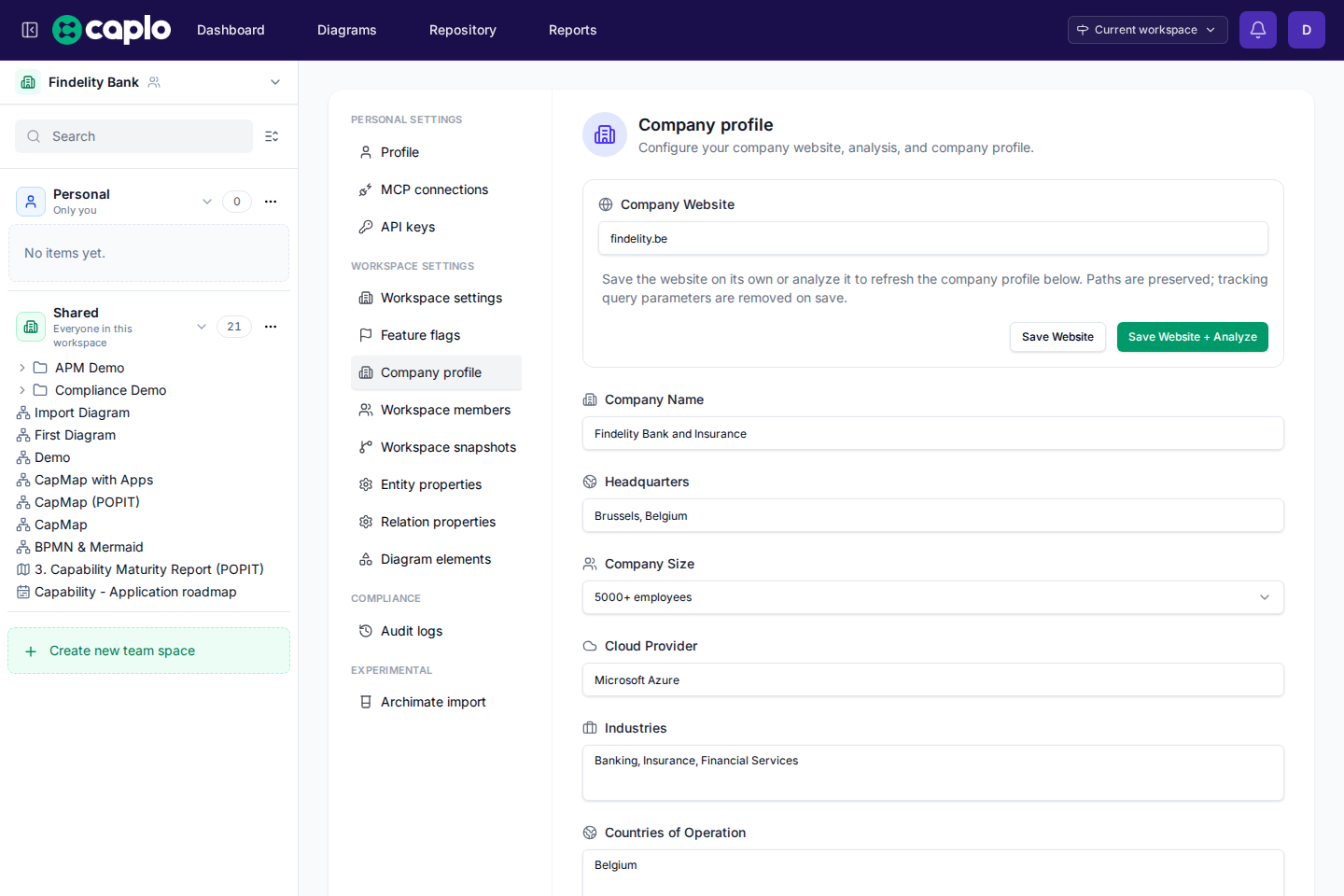The width and height of the screenshot is (1344, 896).
Task: Toggle the tree filter options icon
Action: pyautogui.click(x=272, y=136)
